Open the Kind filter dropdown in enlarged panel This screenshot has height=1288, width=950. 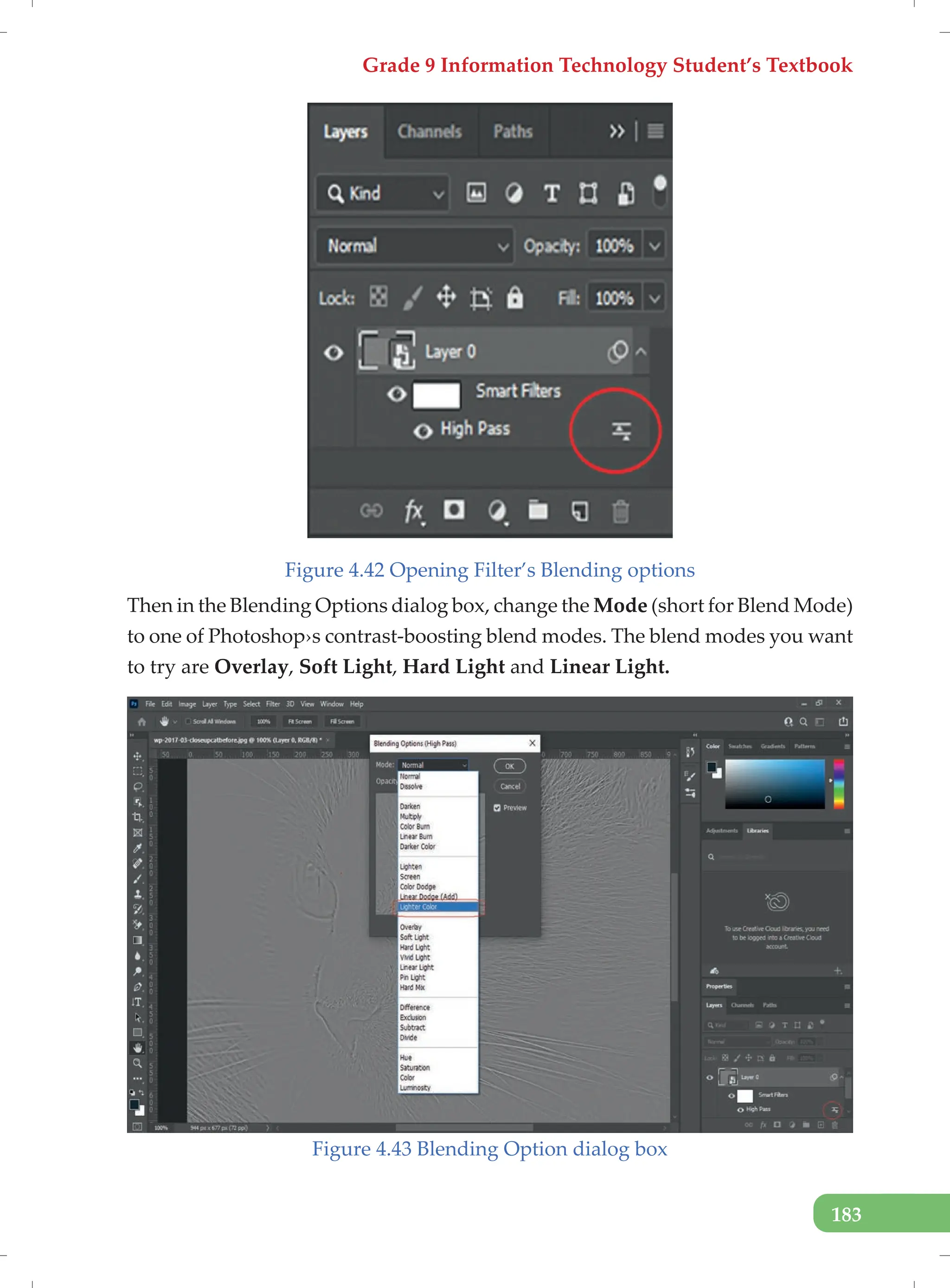[382, 193]
